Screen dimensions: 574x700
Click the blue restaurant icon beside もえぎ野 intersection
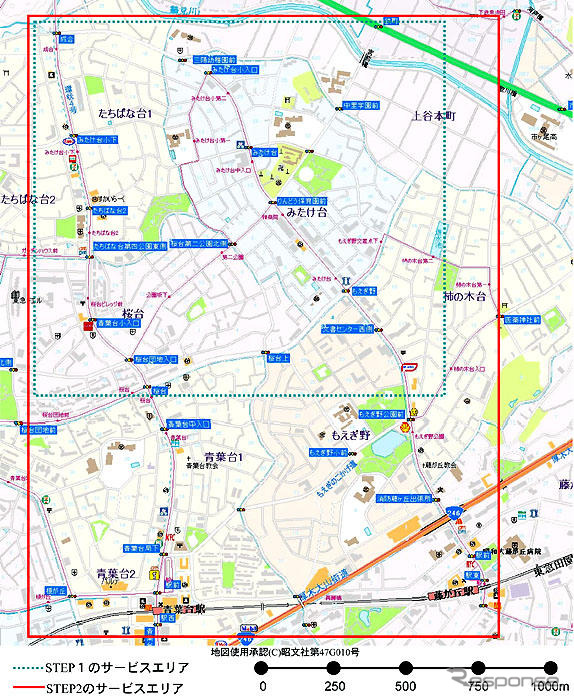click(x=346, y=281)
